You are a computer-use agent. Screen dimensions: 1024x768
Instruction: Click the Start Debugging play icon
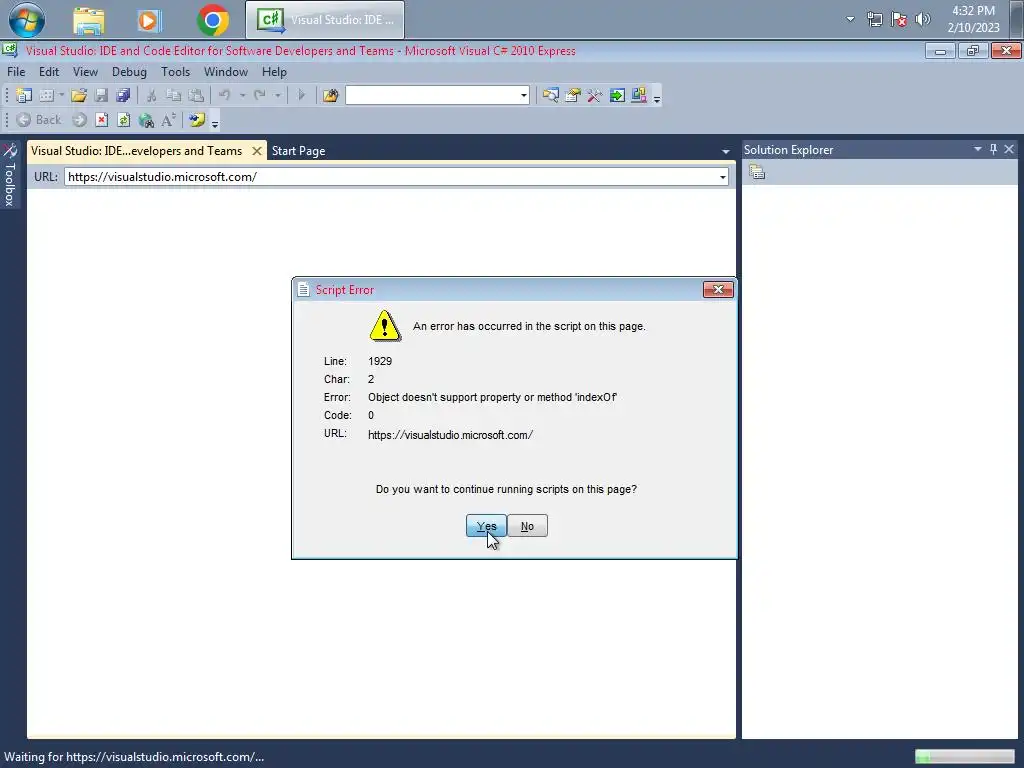301,95
